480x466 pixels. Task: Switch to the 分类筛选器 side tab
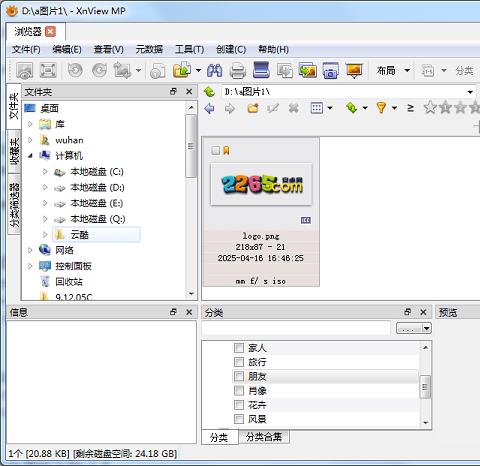point(14,205)
